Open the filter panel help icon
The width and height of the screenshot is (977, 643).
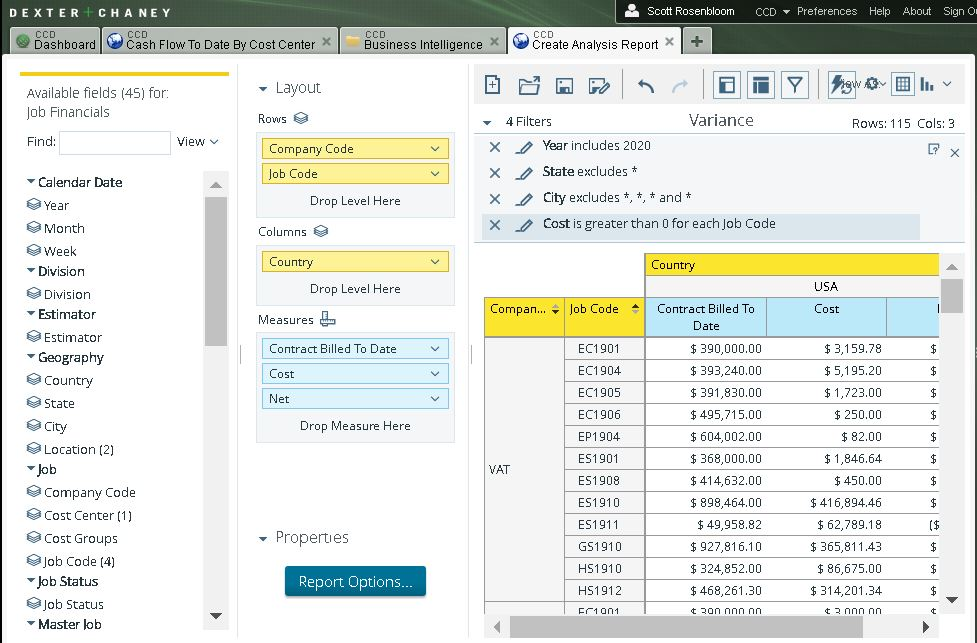tap(933, 149)
